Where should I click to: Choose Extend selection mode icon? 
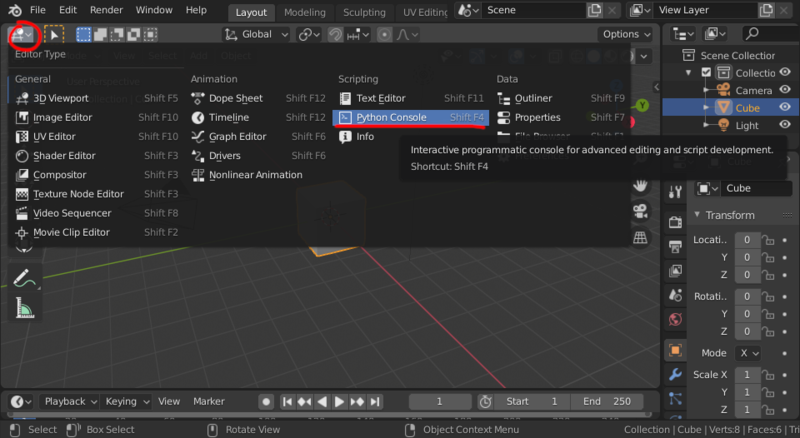pyautogui.click(x=101, y=34)
